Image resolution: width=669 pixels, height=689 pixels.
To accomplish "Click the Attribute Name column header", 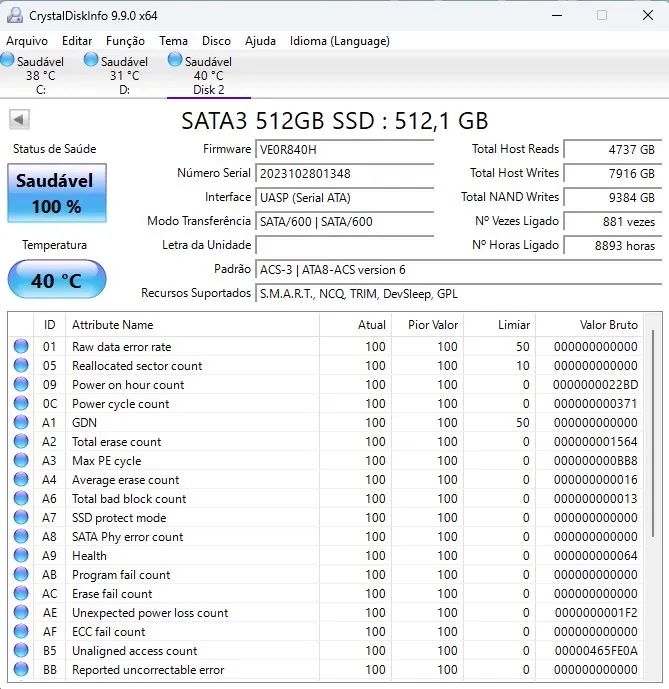I will click(x=192, y=325).
